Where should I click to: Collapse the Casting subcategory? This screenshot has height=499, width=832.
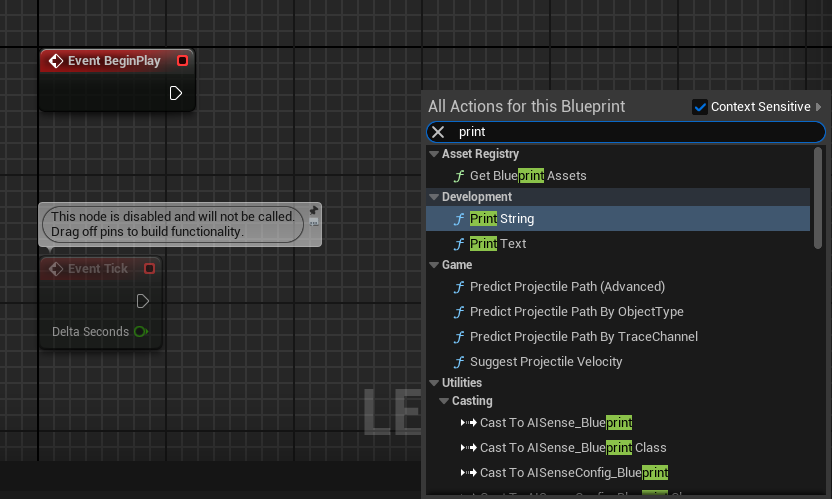(444, 401)
